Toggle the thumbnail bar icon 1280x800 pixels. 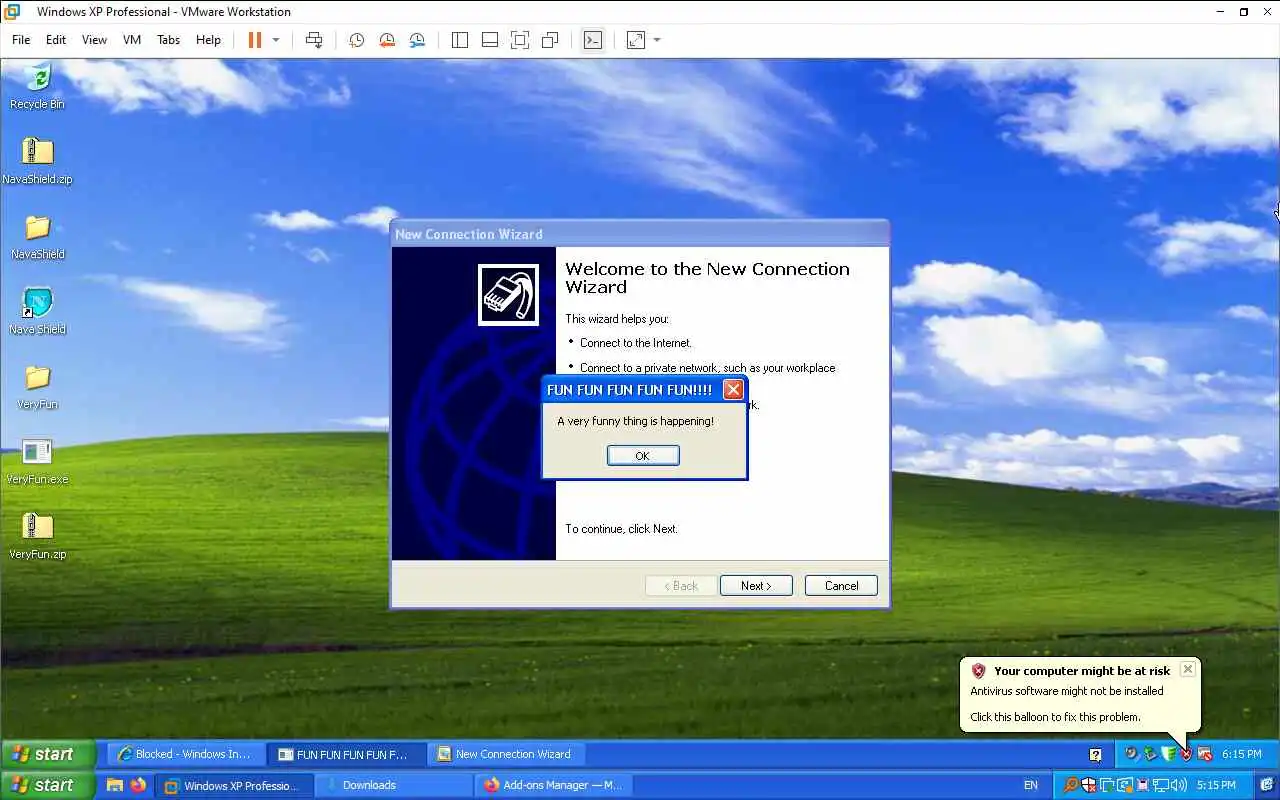click(490, 40)
